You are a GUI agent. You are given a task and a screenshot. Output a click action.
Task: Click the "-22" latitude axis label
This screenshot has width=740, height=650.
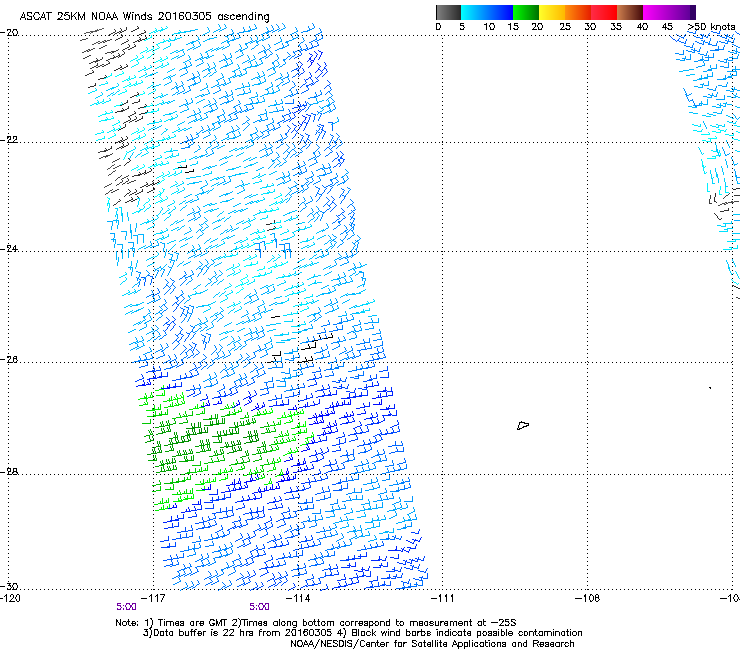[9, 140]
